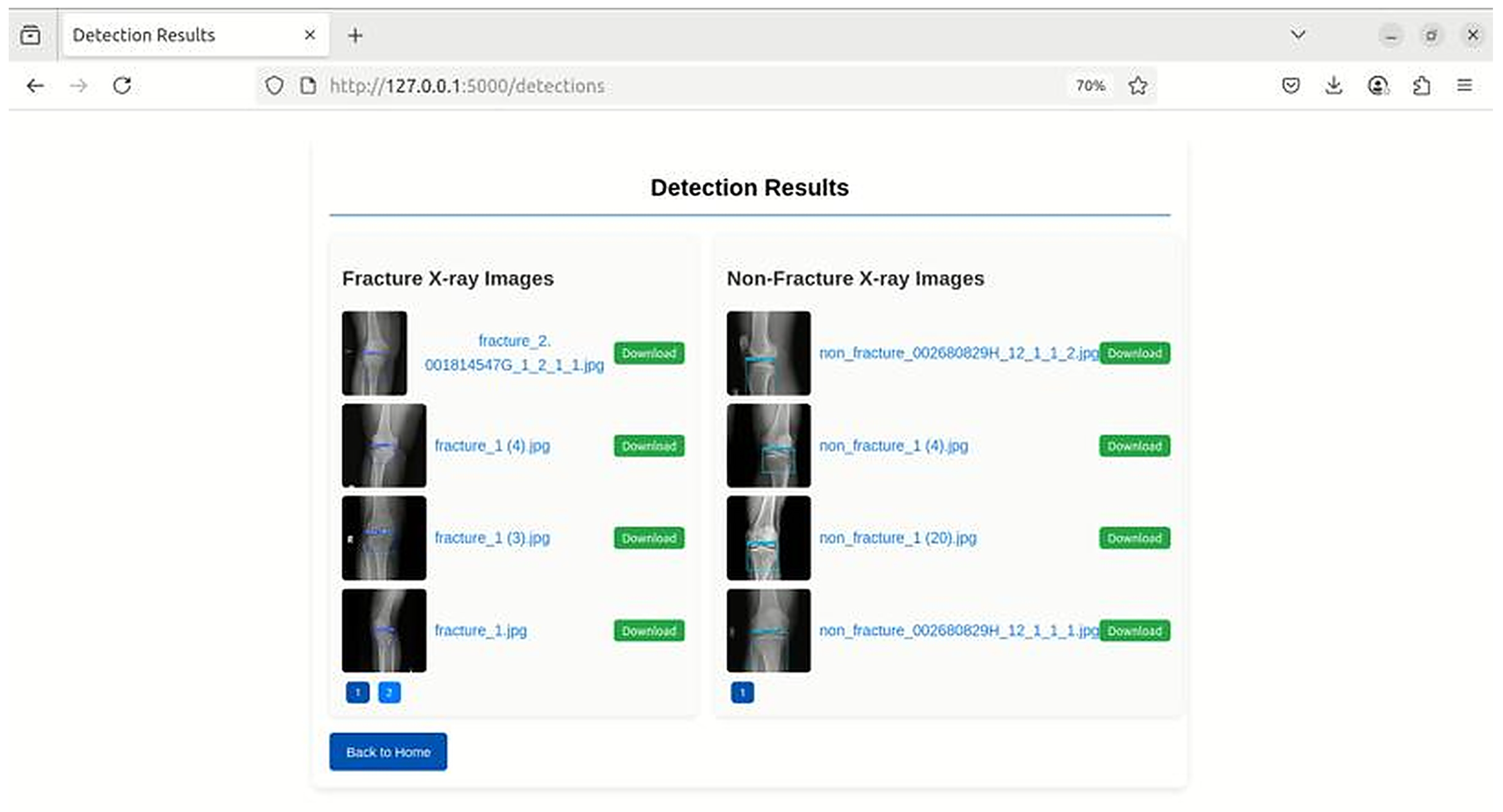Download non_fracture_002680829H_12_1_1_2.jpg
The width and height of the screenshot is (1503, 812).
tap(1135, 353)
